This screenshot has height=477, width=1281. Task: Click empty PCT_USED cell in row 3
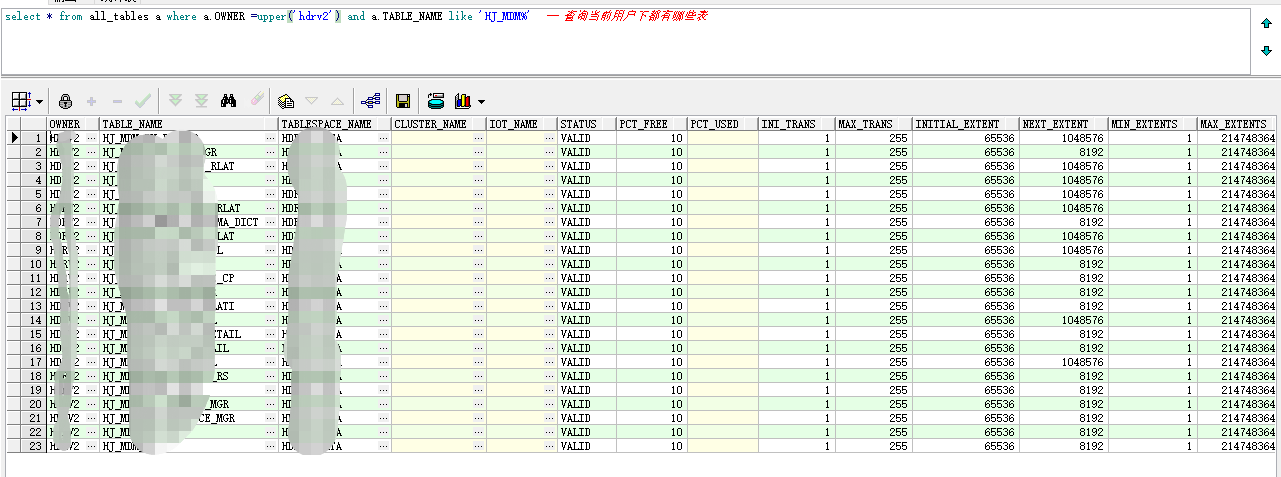[723, 166]
